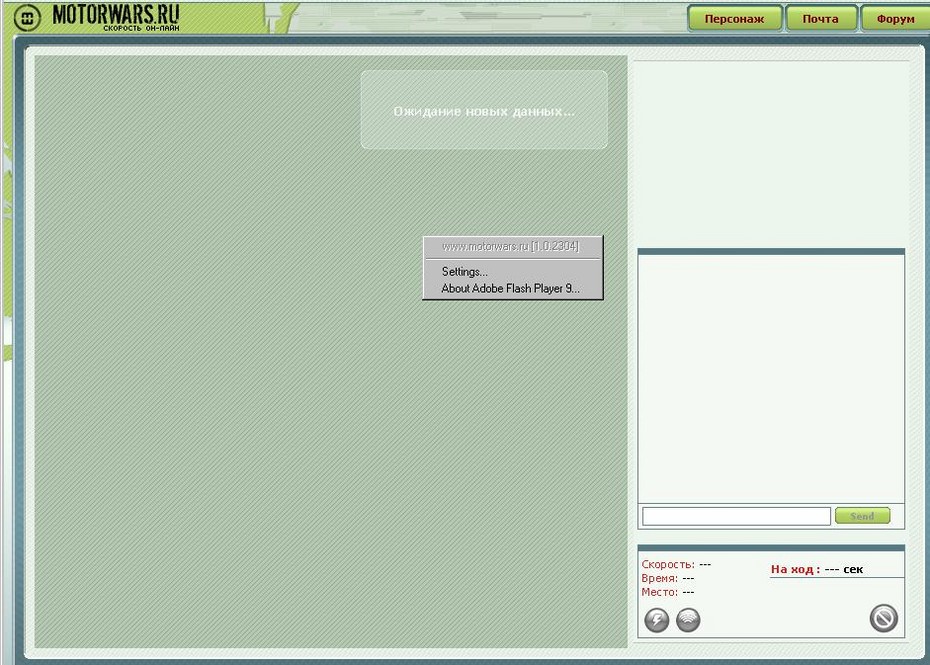930x665 pixels.
Task: Open the Почта tab
Action: pyautogui.click(x=821, y=18)
